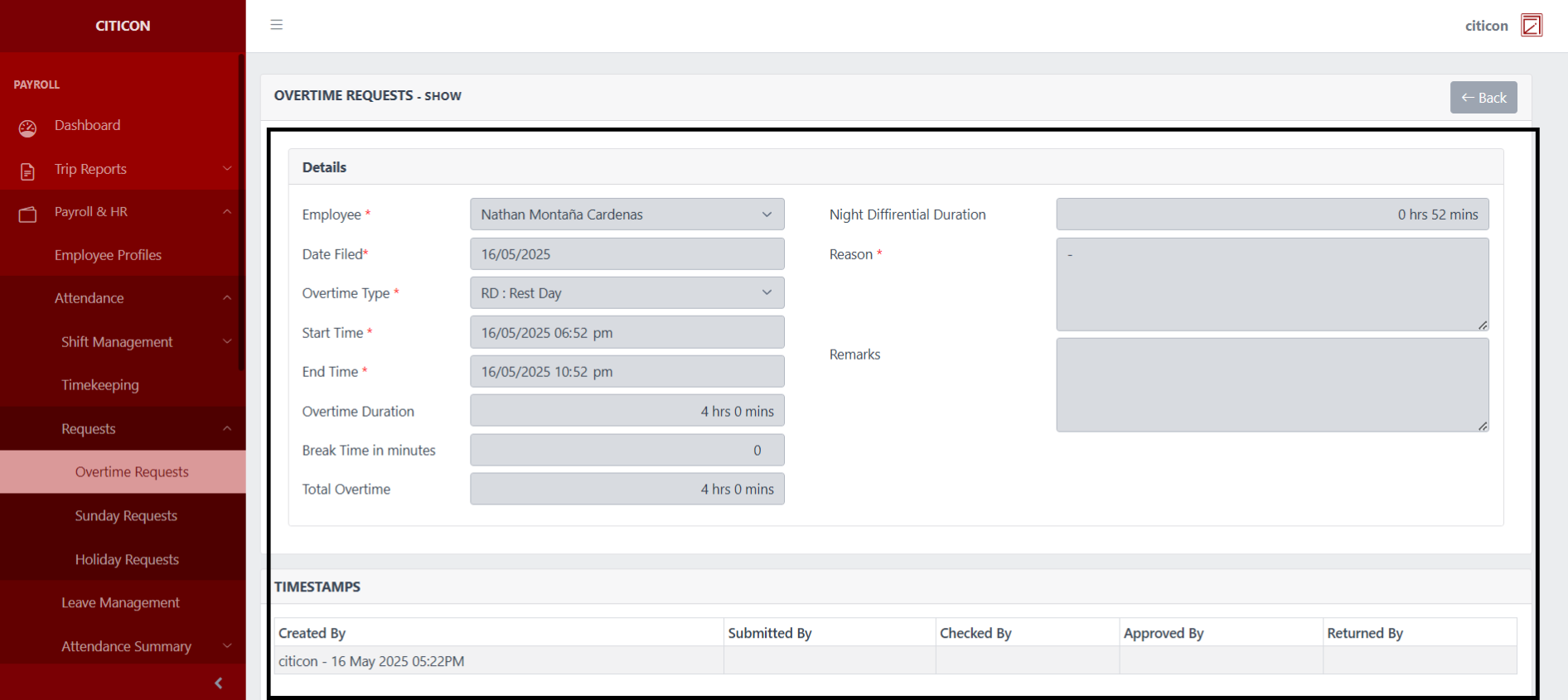Expand the Shift Management submenu
Image resolution: width=1568 pixels, height=700 pixels.
(x=227, y=341)
